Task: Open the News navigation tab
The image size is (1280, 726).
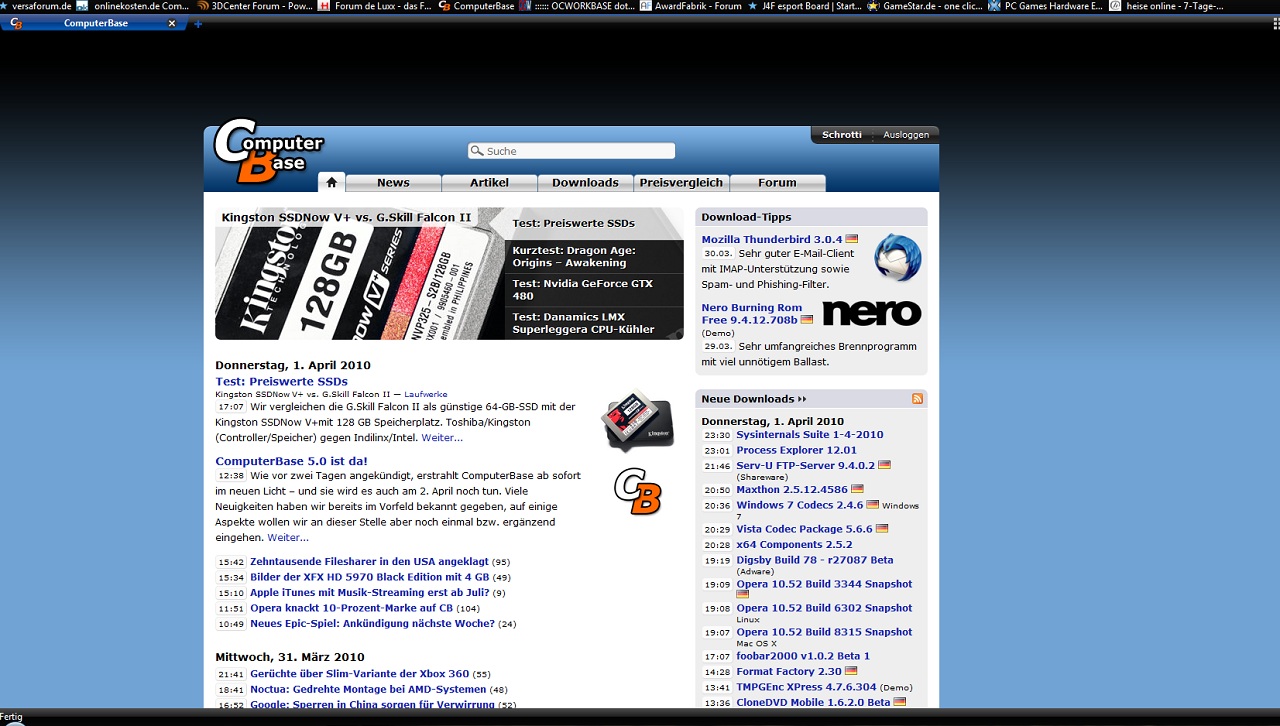Action: [393, 183]
